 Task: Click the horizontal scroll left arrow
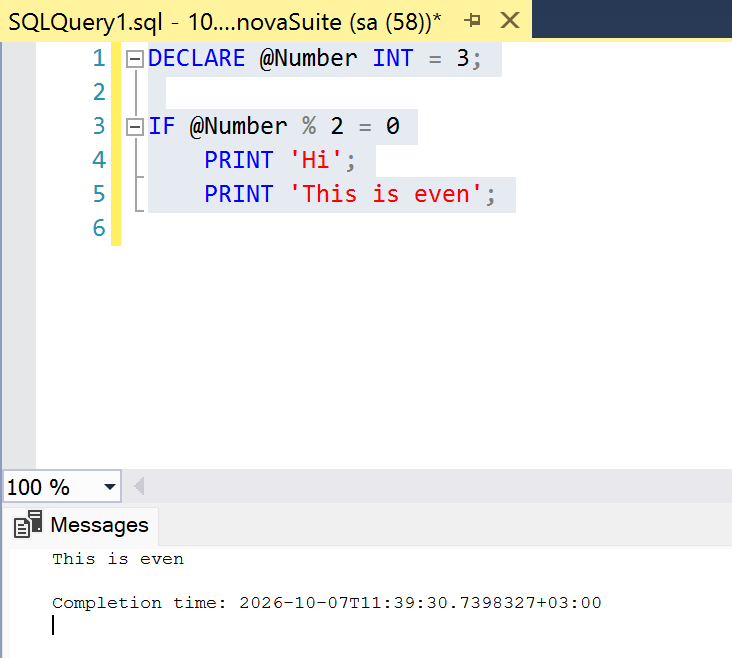pyautogui.click(x=139, y=486)
